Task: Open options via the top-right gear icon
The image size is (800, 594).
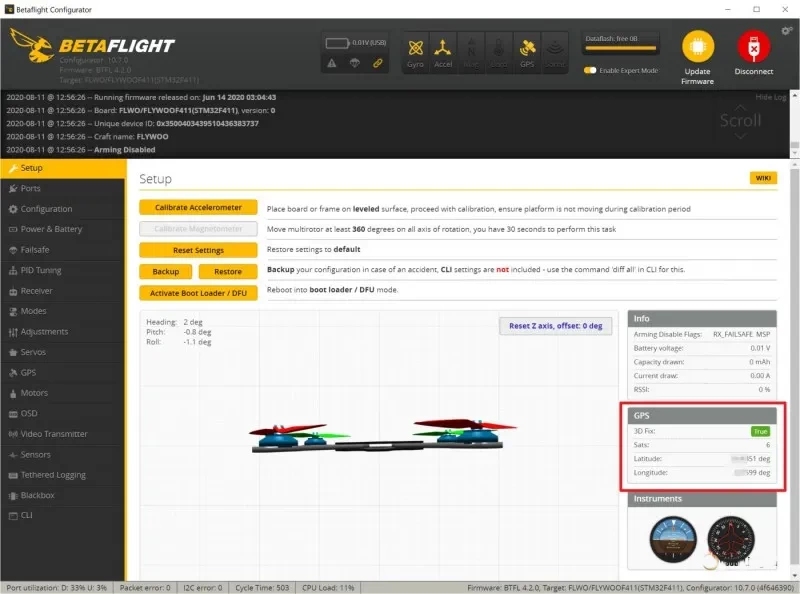Action: pyautogui.click(x=786, y=31)
